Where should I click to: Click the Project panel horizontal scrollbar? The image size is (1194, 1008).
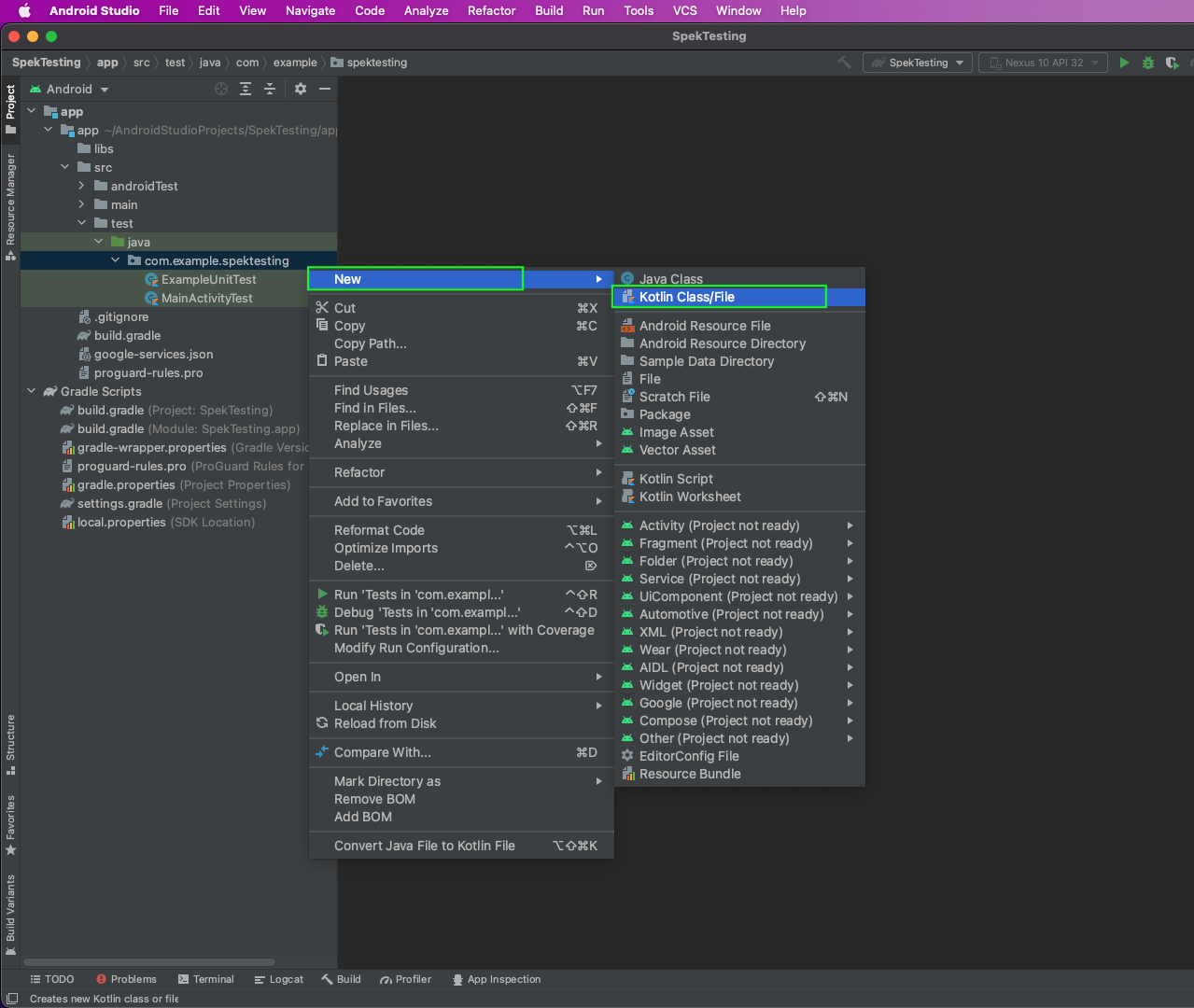[149, 962]
